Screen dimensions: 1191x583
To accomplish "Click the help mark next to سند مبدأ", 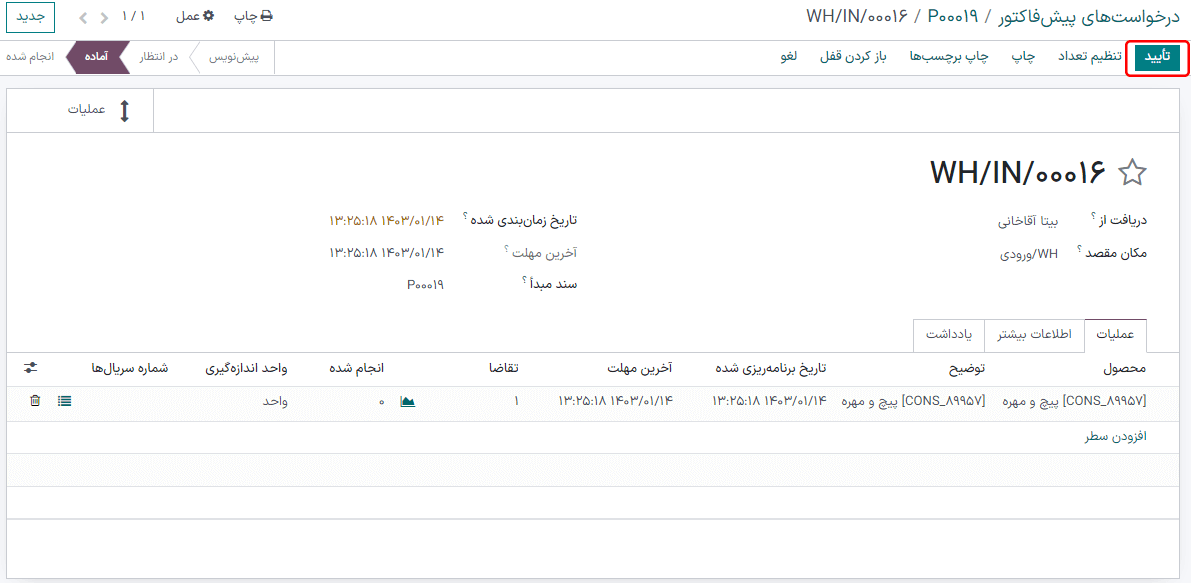I will (524, 279).
